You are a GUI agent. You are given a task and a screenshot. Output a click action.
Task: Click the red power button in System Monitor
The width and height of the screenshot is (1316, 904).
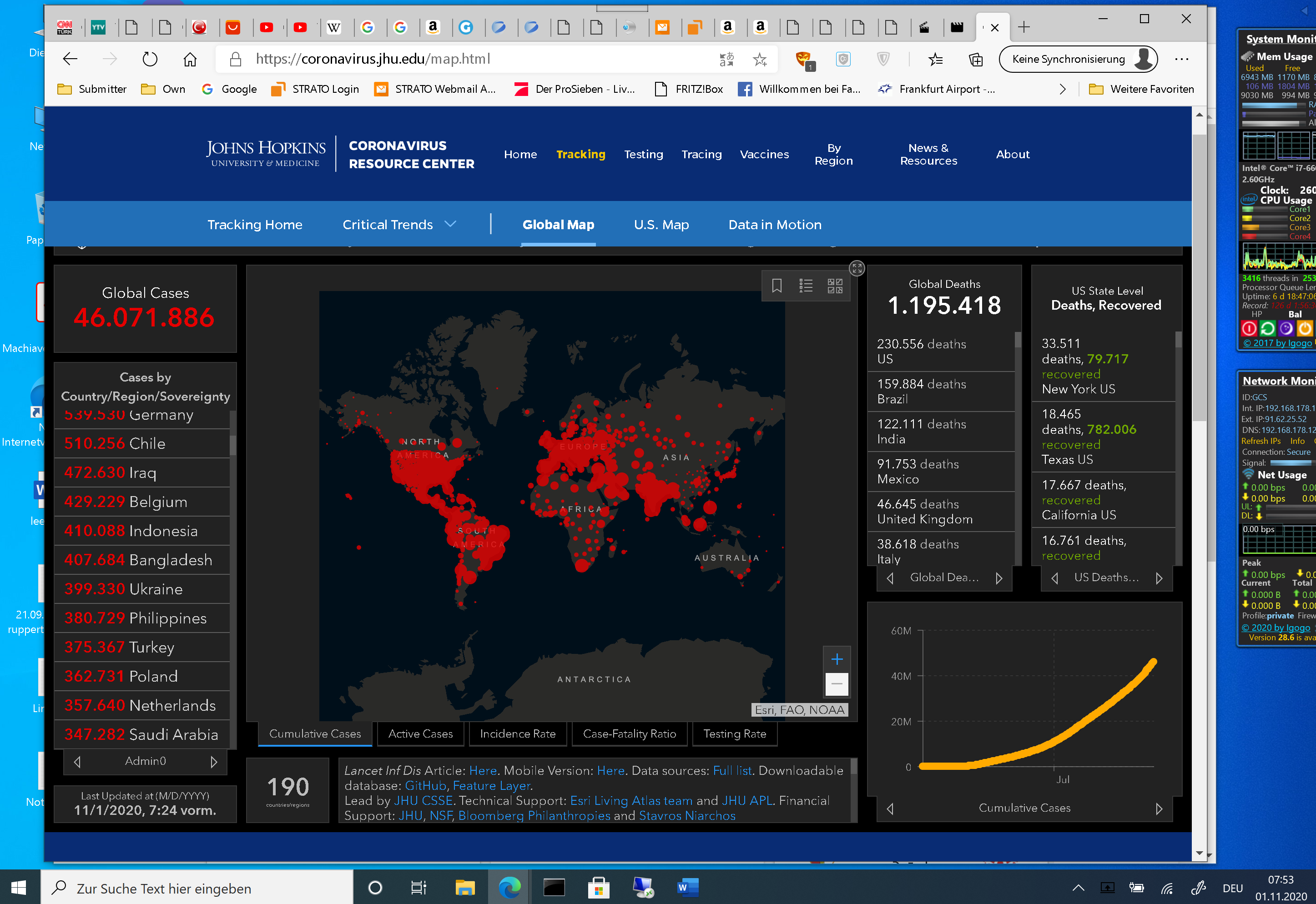click(x=1249, y=328)
